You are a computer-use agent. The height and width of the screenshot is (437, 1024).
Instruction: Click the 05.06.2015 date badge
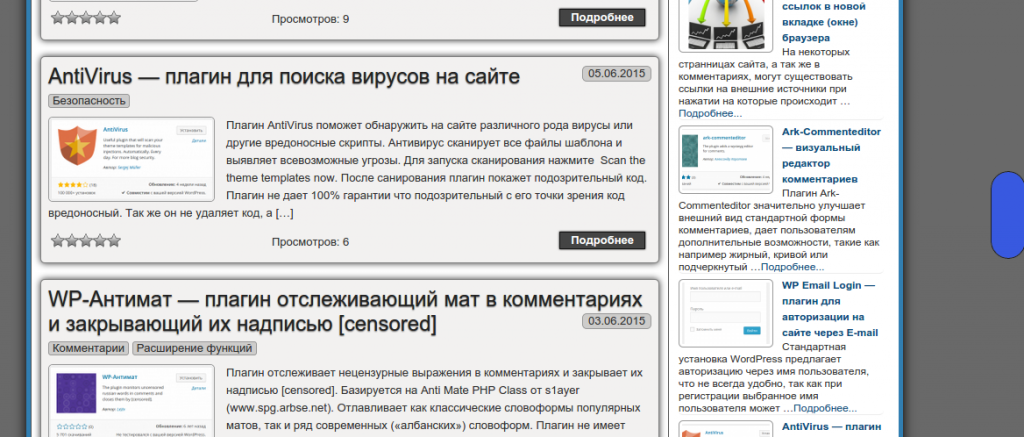616,73
